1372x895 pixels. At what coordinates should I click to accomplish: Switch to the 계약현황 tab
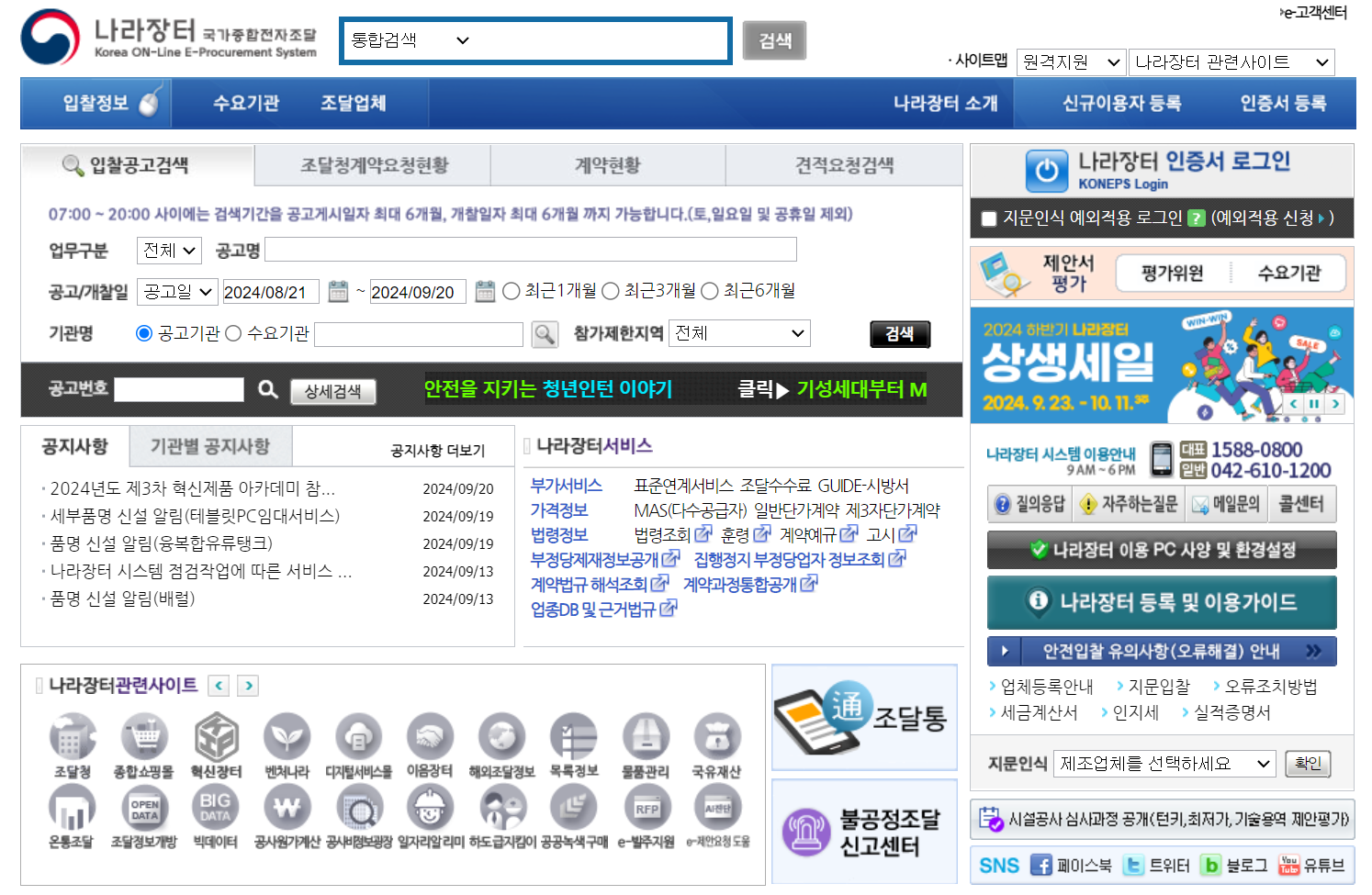tap(608, 165)
